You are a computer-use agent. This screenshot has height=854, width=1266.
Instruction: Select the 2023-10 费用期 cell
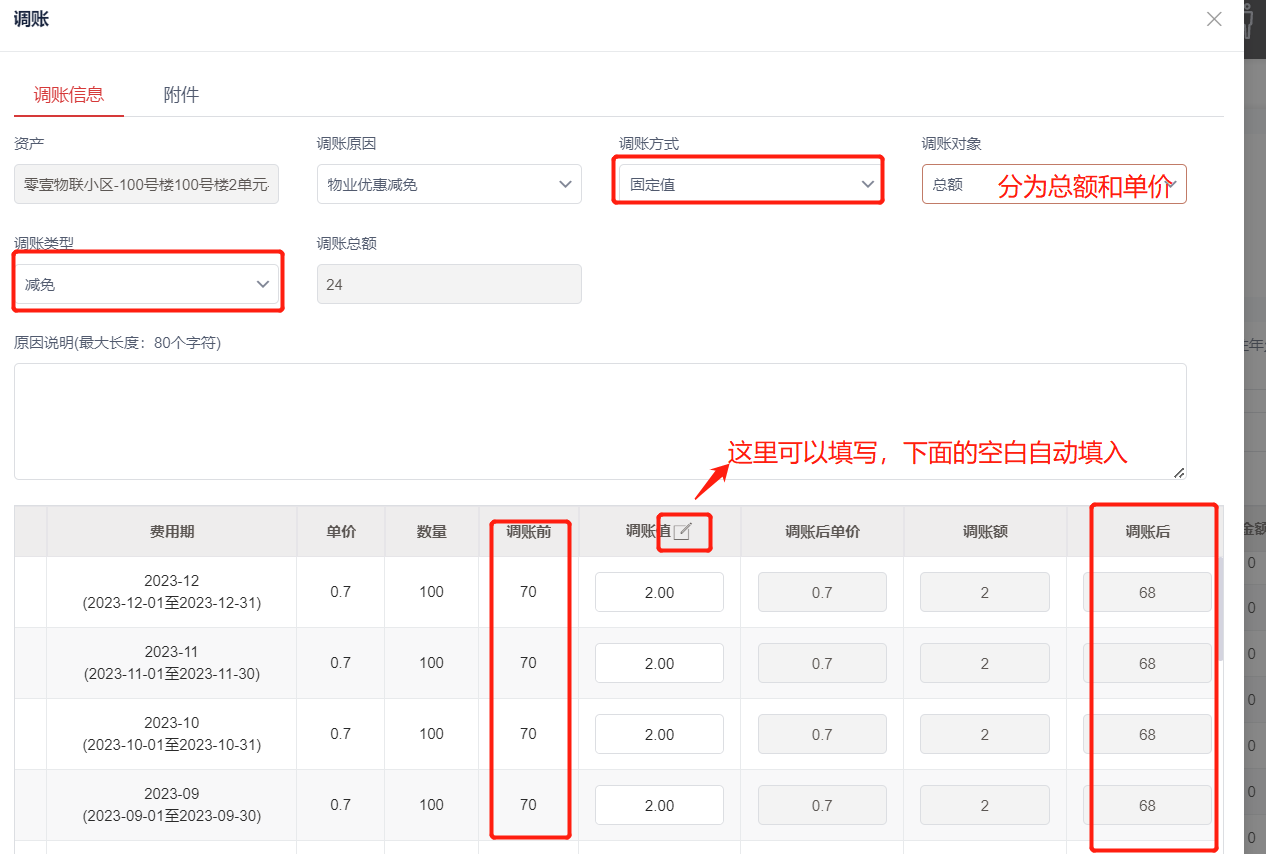172,734
